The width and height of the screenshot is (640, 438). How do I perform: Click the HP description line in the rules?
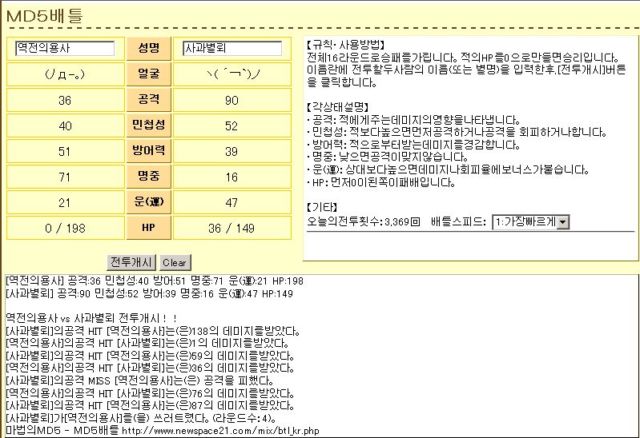pyautogui.click(x=381, y=182)
